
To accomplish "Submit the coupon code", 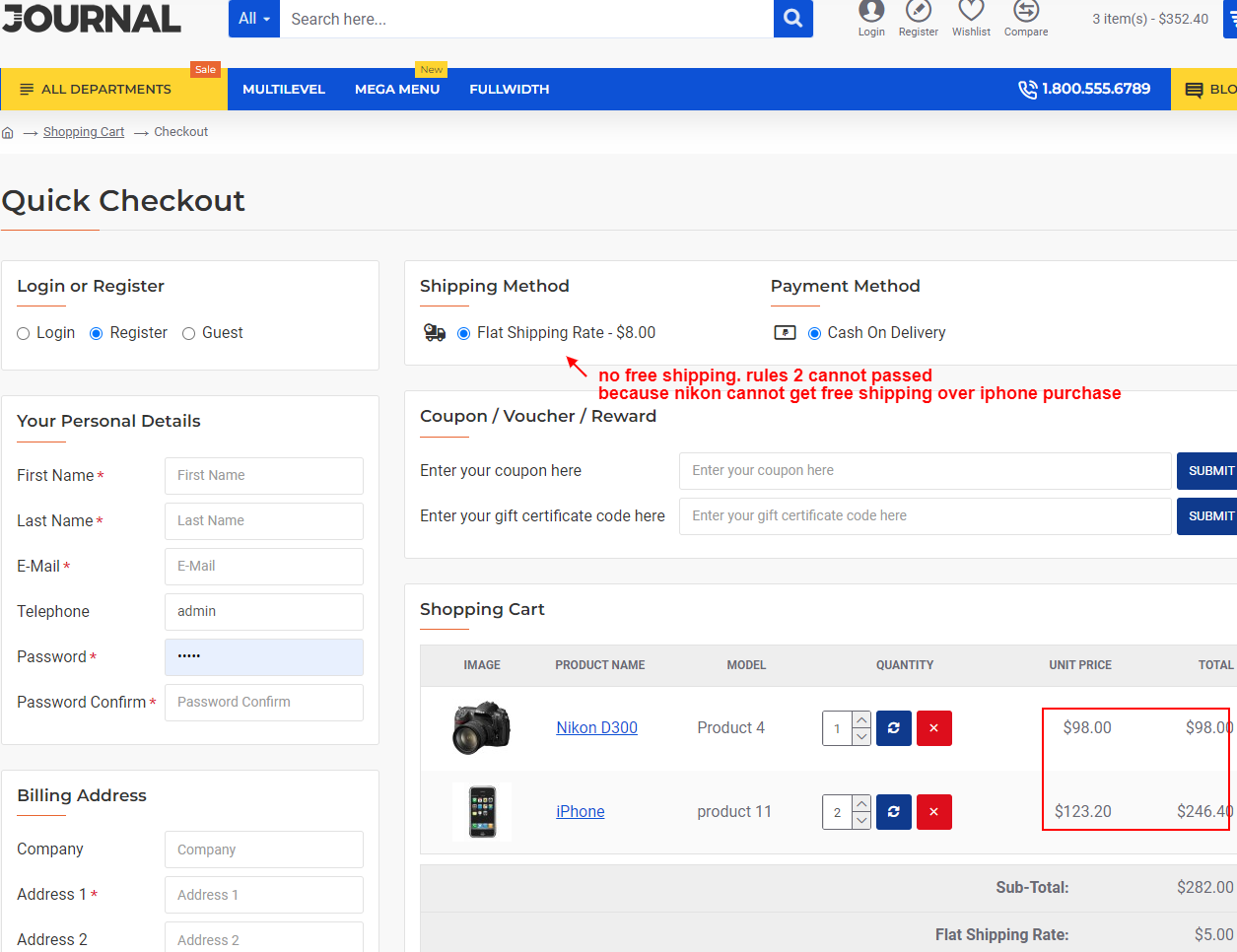I will point(1207,471).
